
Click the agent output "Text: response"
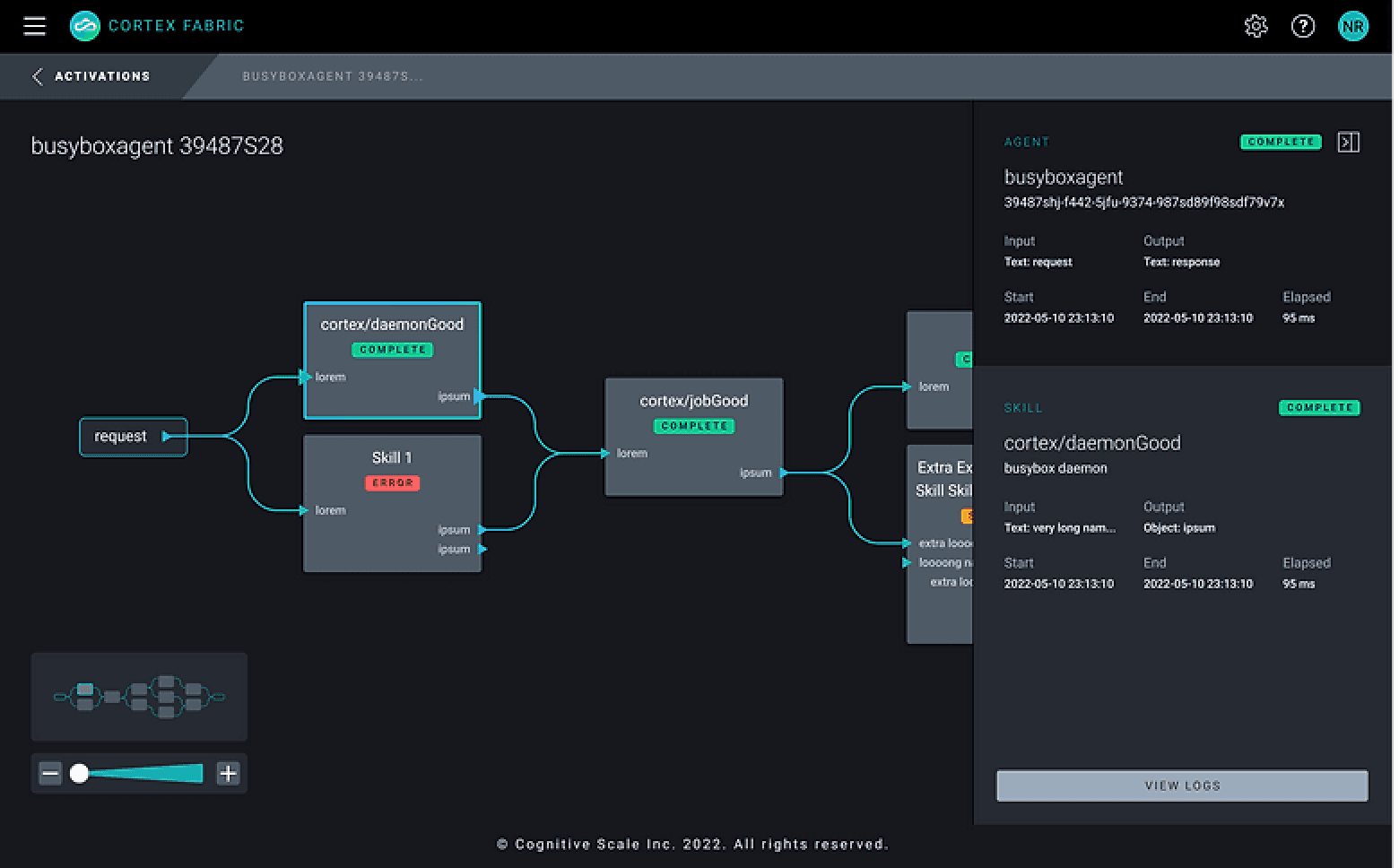1181,262
